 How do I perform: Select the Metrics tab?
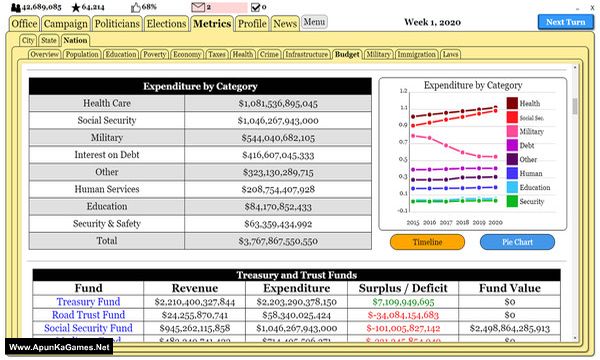pyautogui.click(x=212, y=24)
